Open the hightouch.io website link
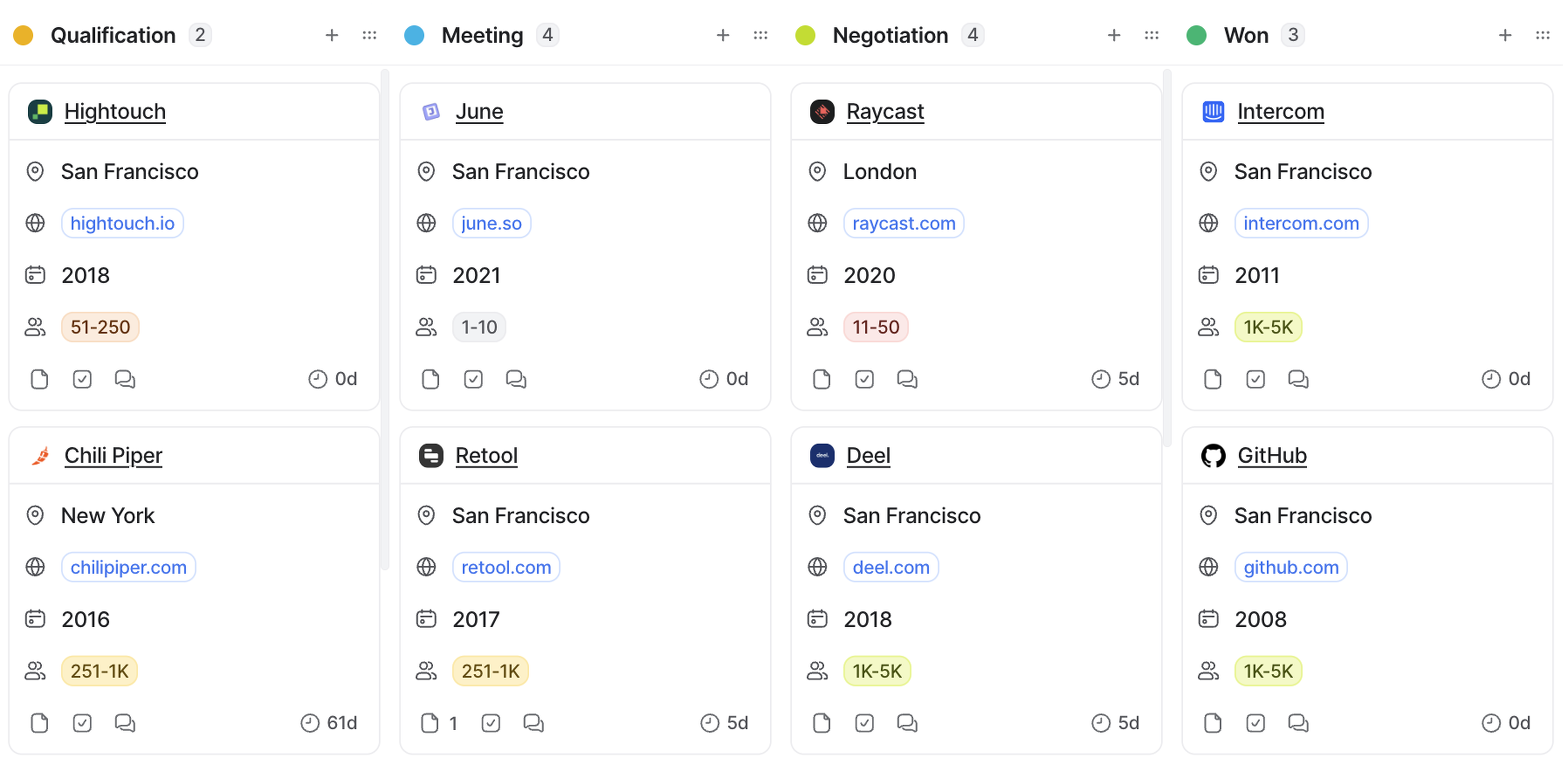The width and height of the screenshot is (1568, 765). [122, 223]
